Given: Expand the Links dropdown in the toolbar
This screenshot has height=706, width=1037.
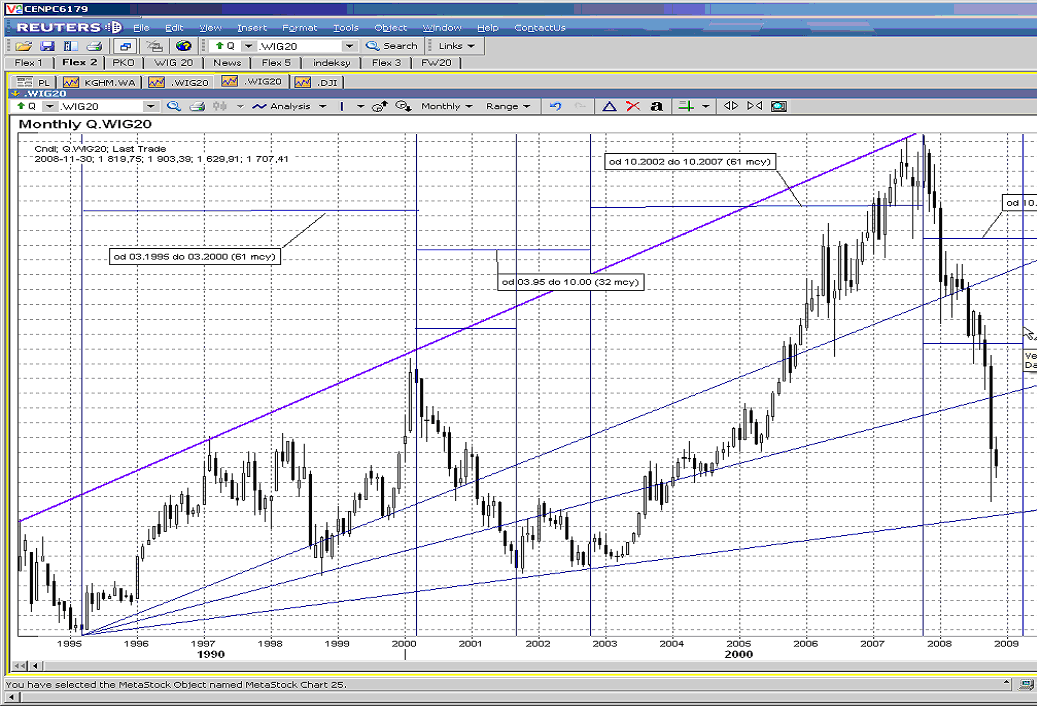Looking at the screenshot, I should [457, 46].
